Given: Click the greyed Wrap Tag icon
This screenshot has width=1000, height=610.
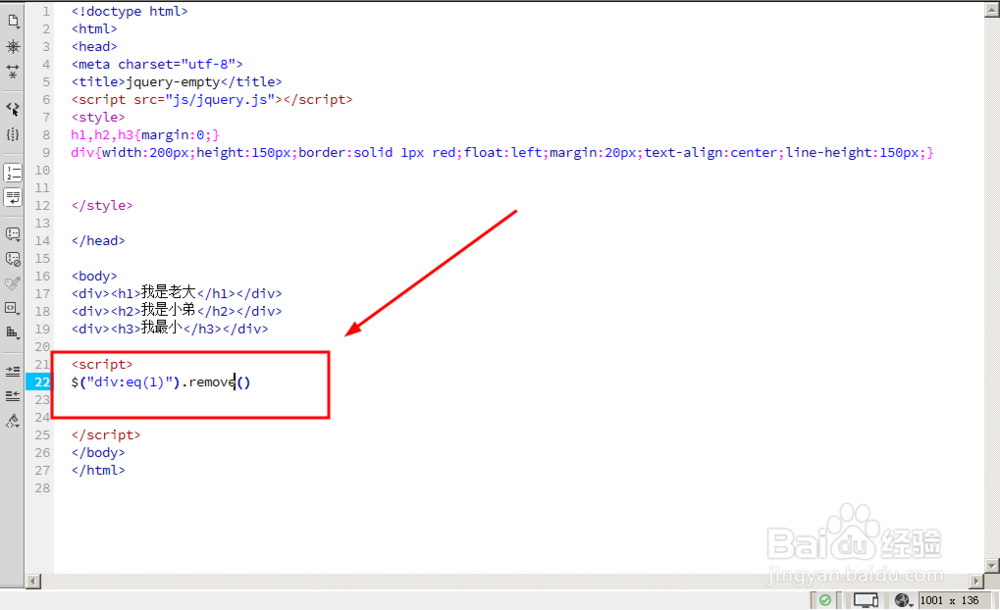Looking at the screenshot, I should 13,283.
